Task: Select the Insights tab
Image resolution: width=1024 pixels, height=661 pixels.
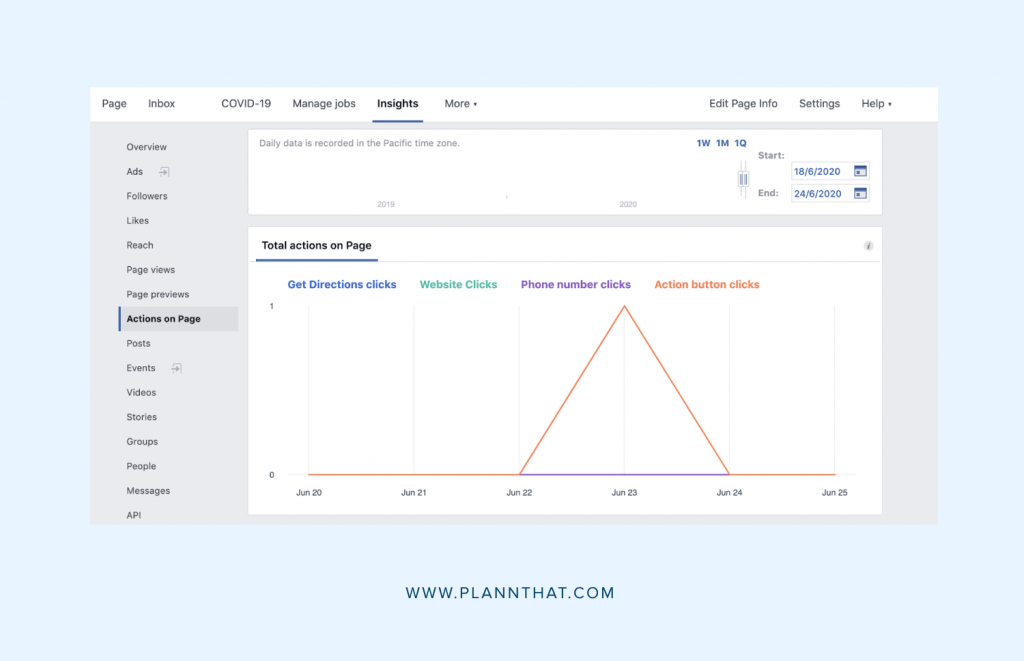Action: [x=398, y=103]
